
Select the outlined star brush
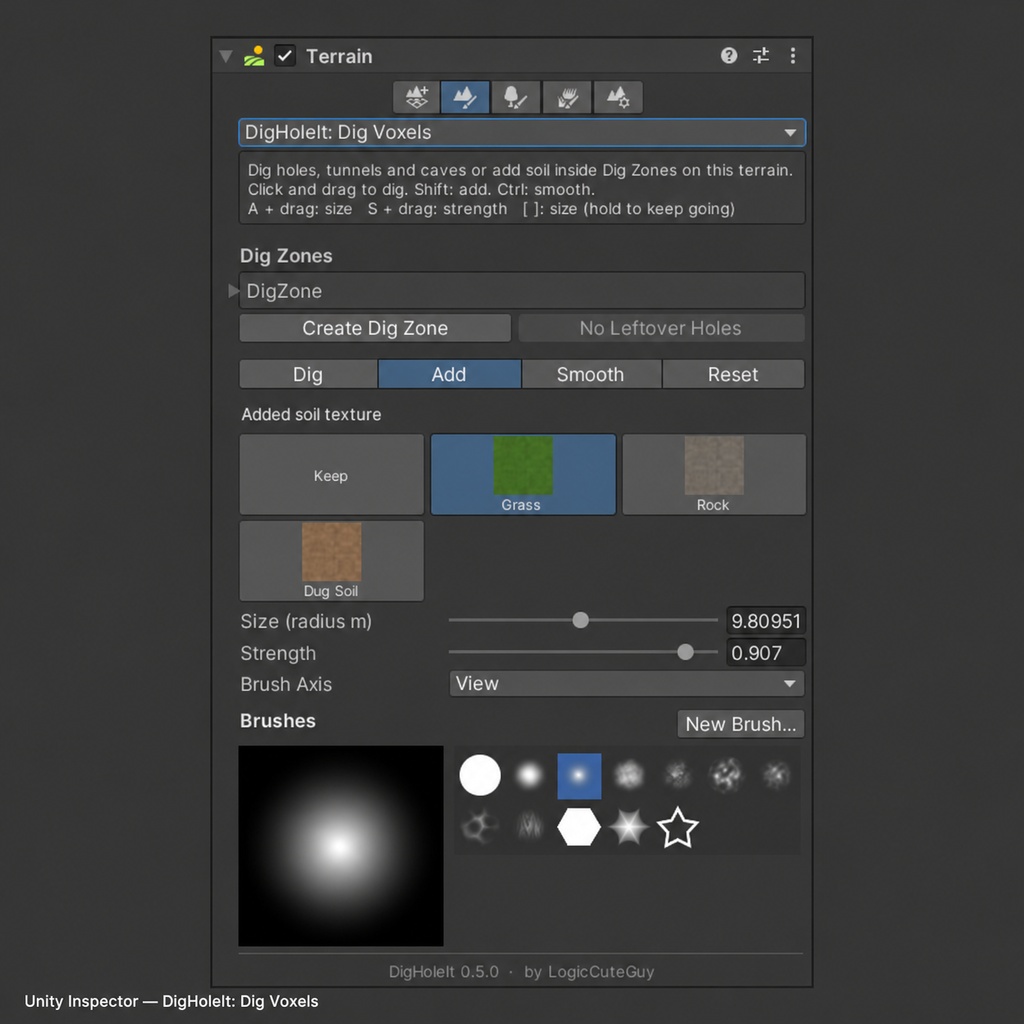678,827
